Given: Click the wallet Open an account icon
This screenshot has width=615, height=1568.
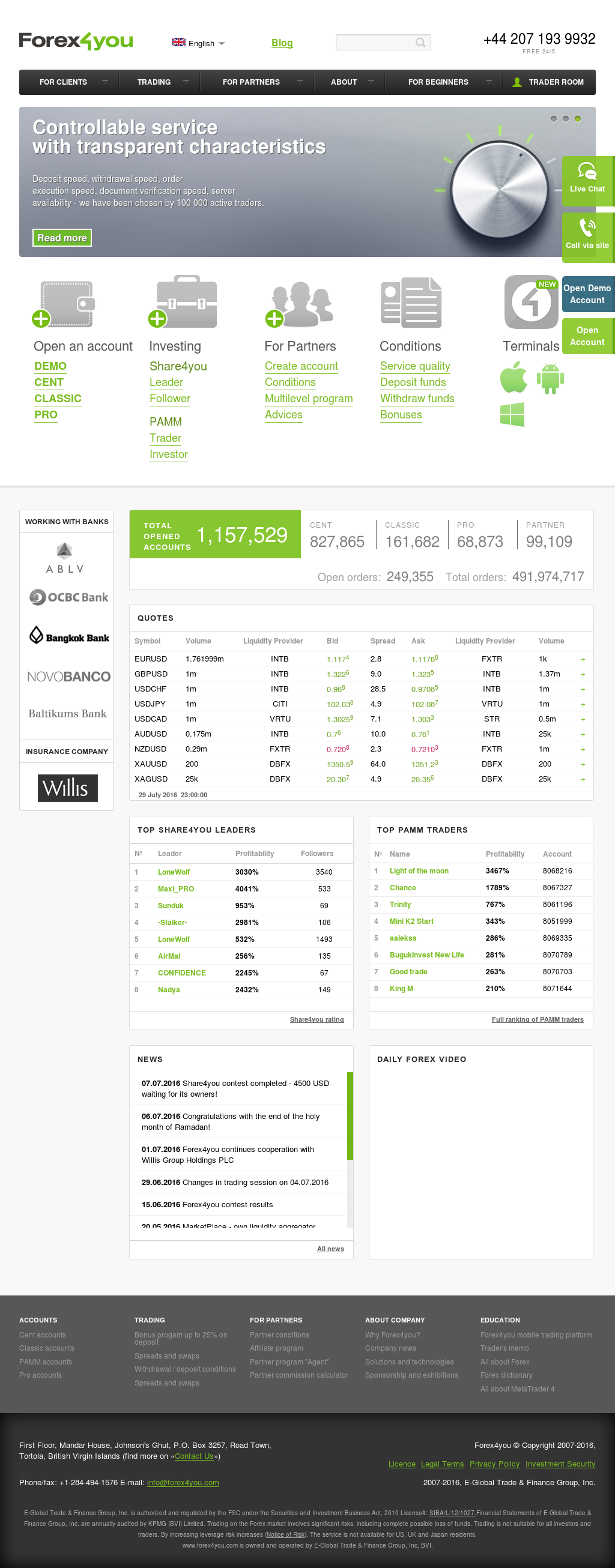Looking at the screenshot, I should [64, 303].
